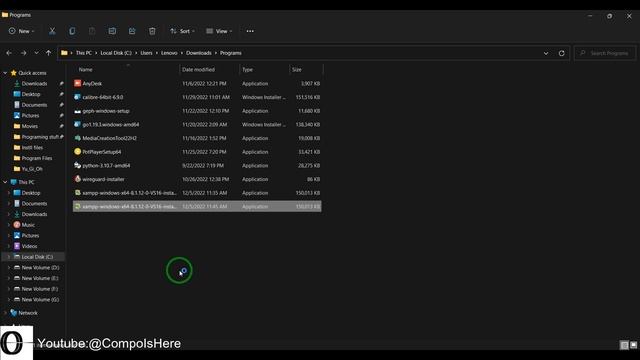Viewport: 640px width, 360px height.
Task: Sort by the Name column header
Action: pos(85,70)
